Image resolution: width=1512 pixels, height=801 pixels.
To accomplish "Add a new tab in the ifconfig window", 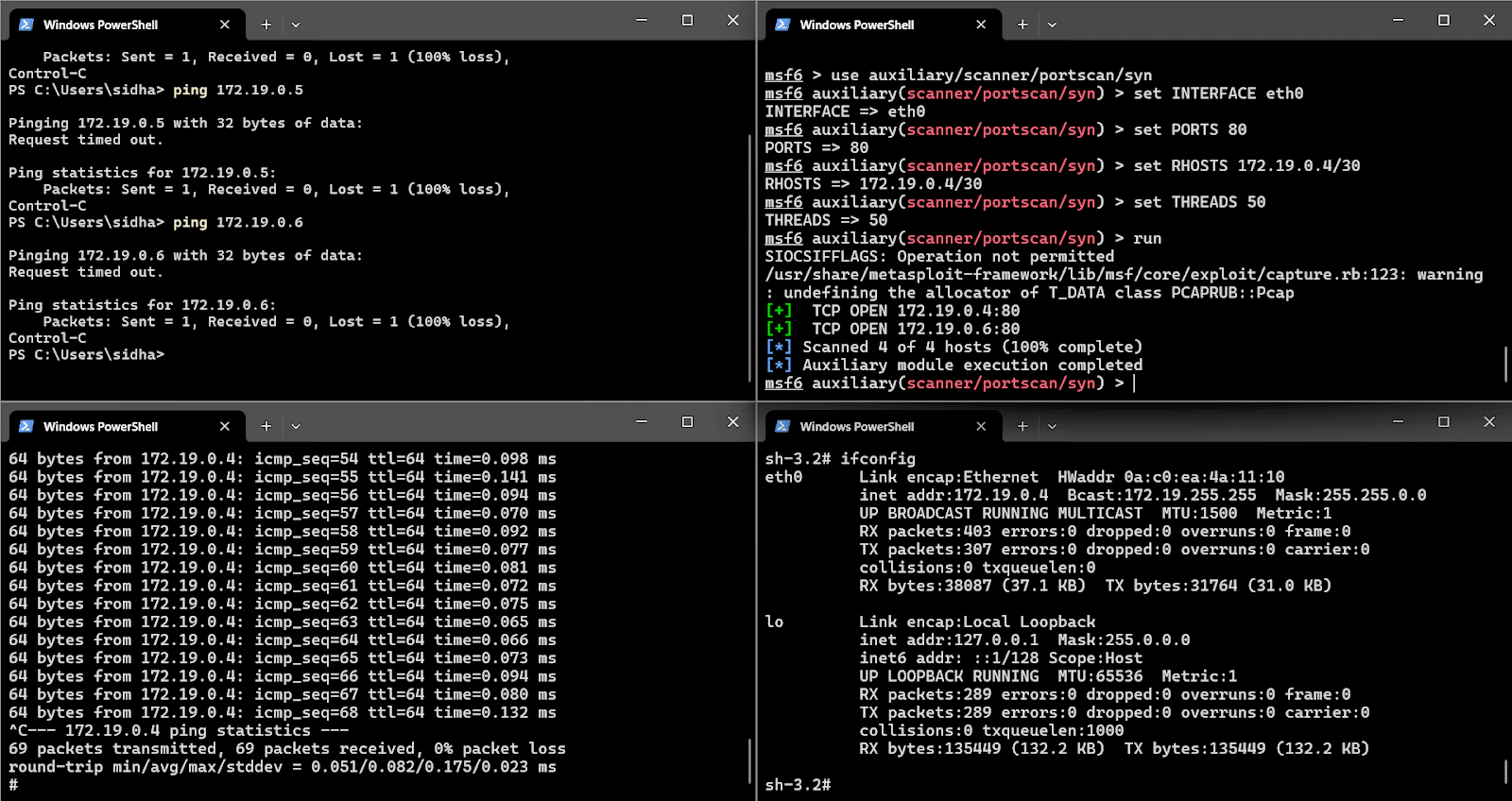I will click(1022, 426).
